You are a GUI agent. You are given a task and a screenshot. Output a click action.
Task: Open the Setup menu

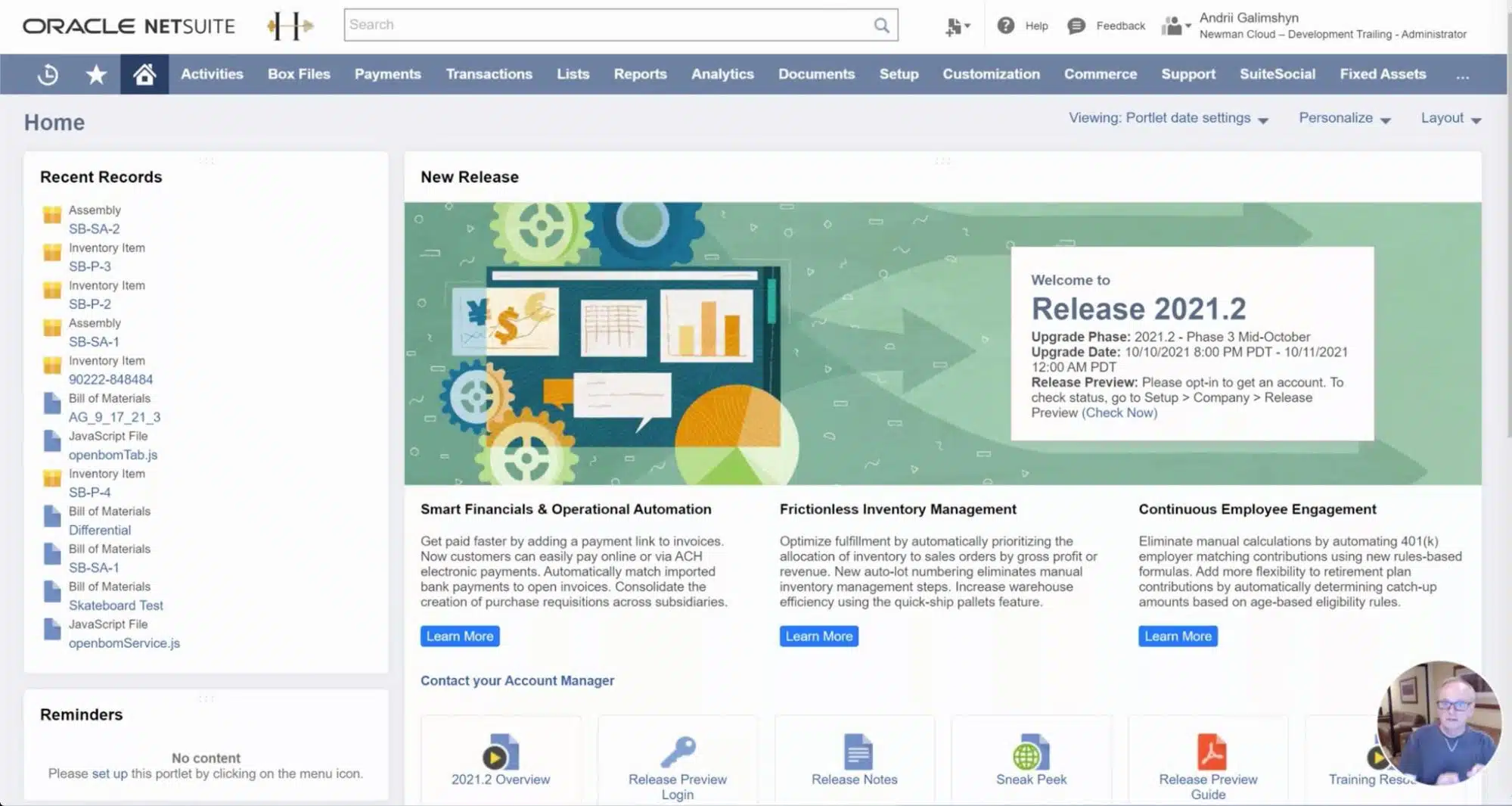pyautogui.click(x=899, y=74)
